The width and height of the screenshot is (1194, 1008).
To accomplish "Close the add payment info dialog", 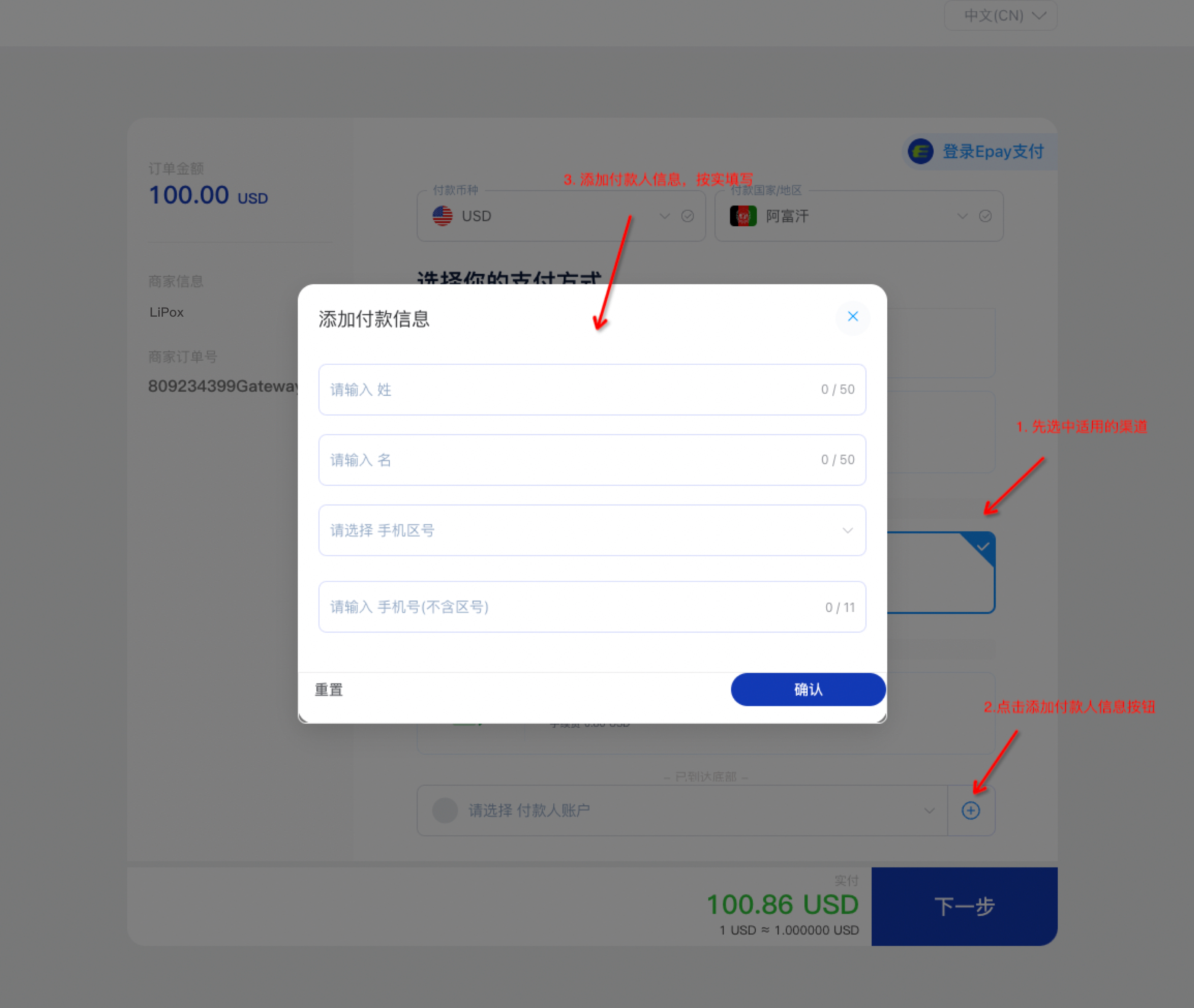I will tap(852, 317).
